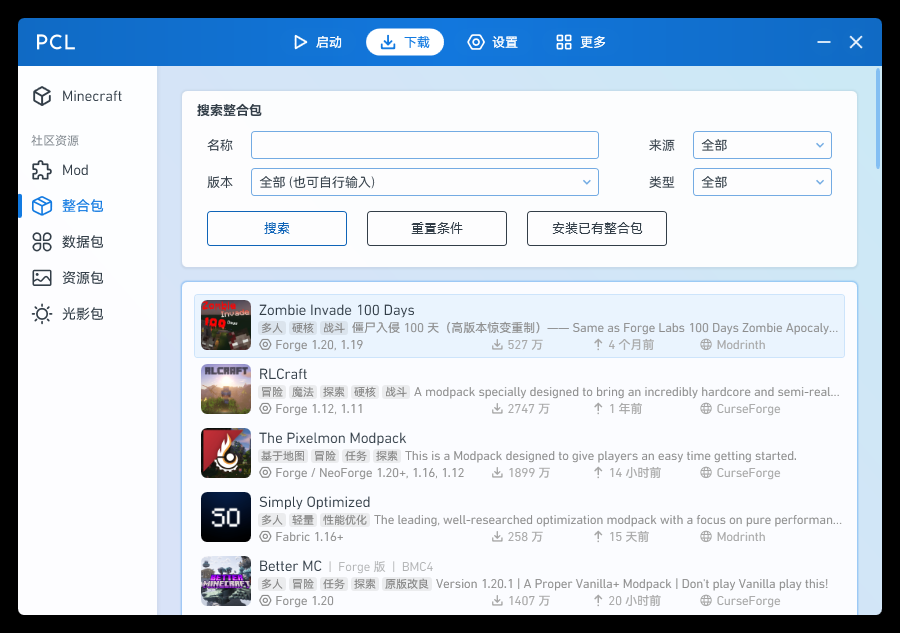This screenshot has height=633, width=900.
Task: Click the 资源包 picture icon
Action: point(42,278)
